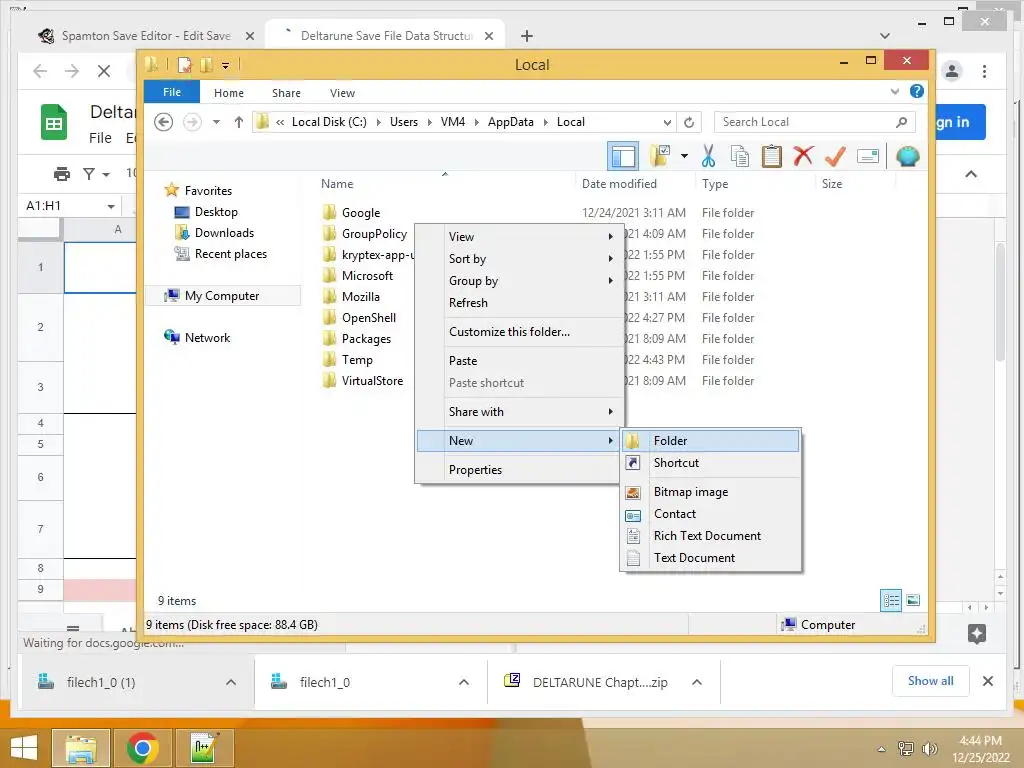Choose Rich Text Document in New submenu
The image size is (1024, 768).
(x=710, y=536)
